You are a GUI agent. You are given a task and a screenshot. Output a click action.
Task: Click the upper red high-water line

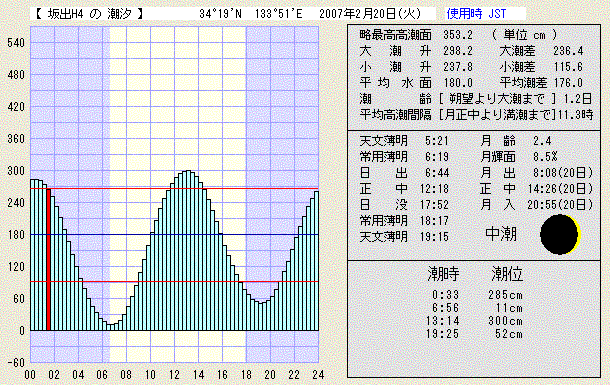174,189
